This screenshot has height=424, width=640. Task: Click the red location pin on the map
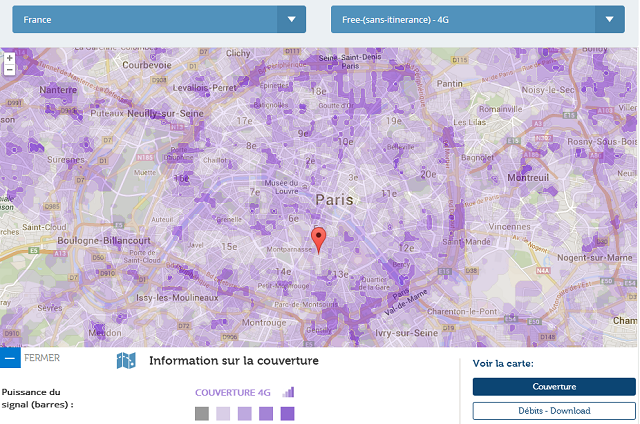(319, 240)
